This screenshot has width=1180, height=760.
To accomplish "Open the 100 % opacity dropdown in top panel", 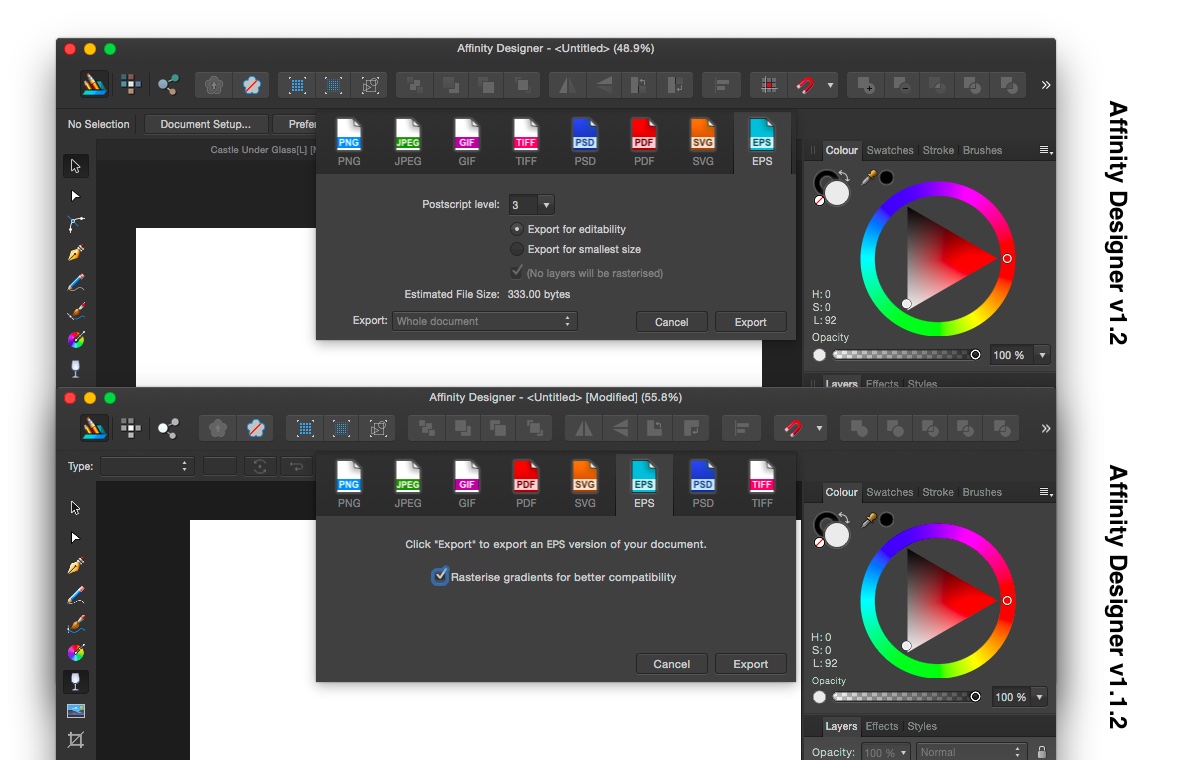I will [x=1042, y=355].
